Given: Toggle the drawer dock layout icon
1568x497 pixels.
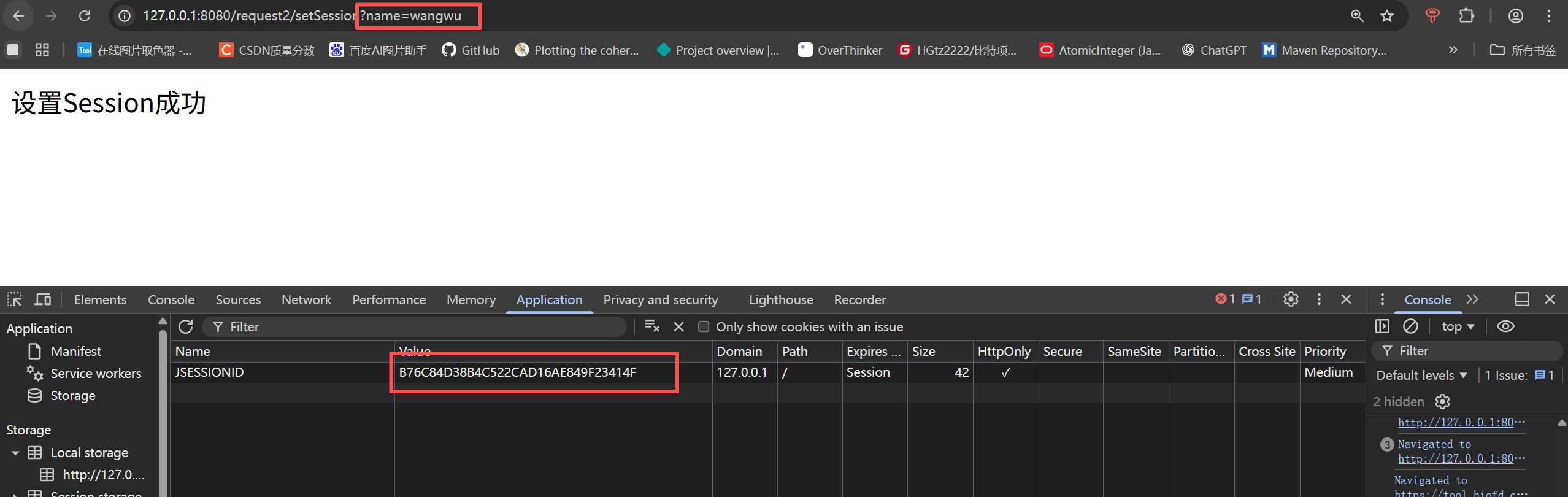Looking at the screenshot, I should [x=1522, y=299].
